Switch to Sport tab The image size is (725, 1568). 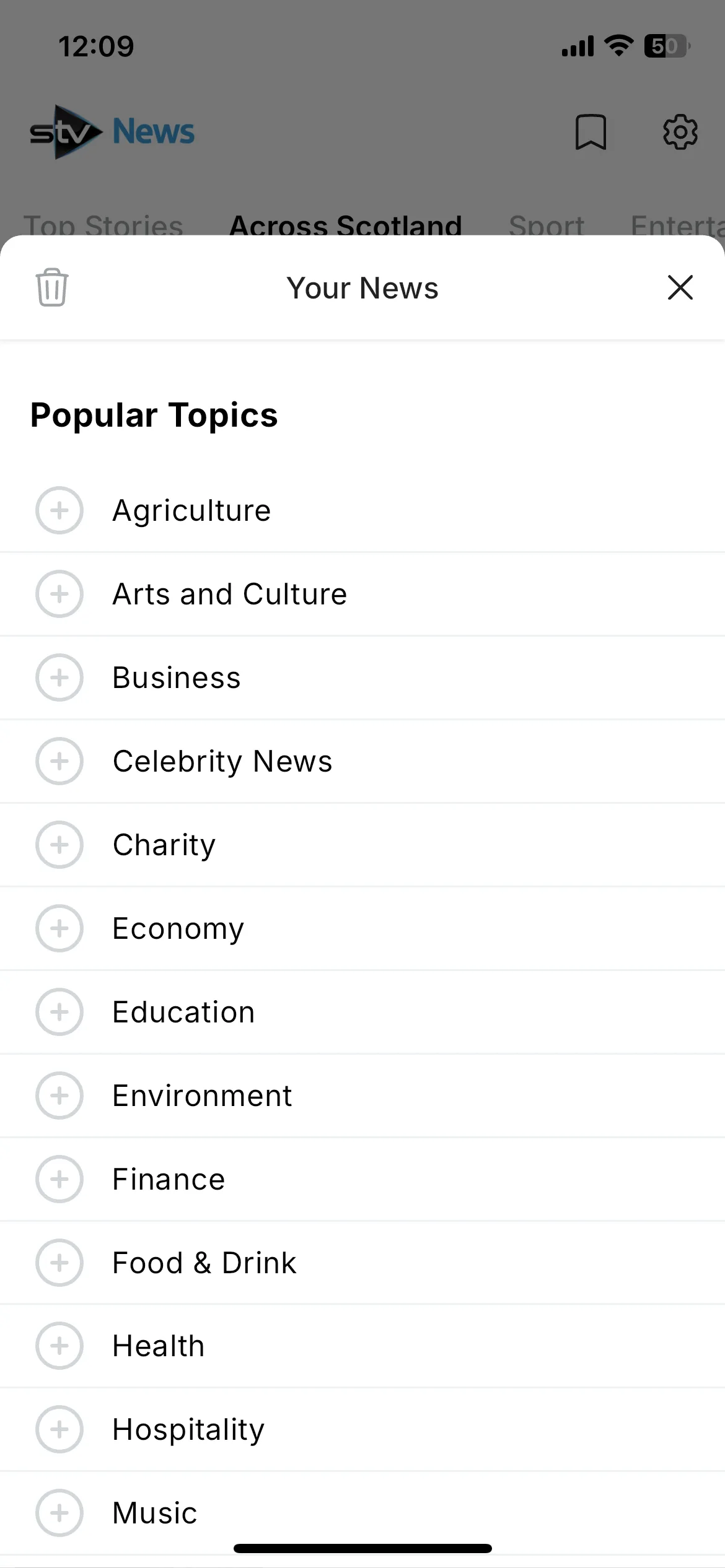click(x=547, y=225)
